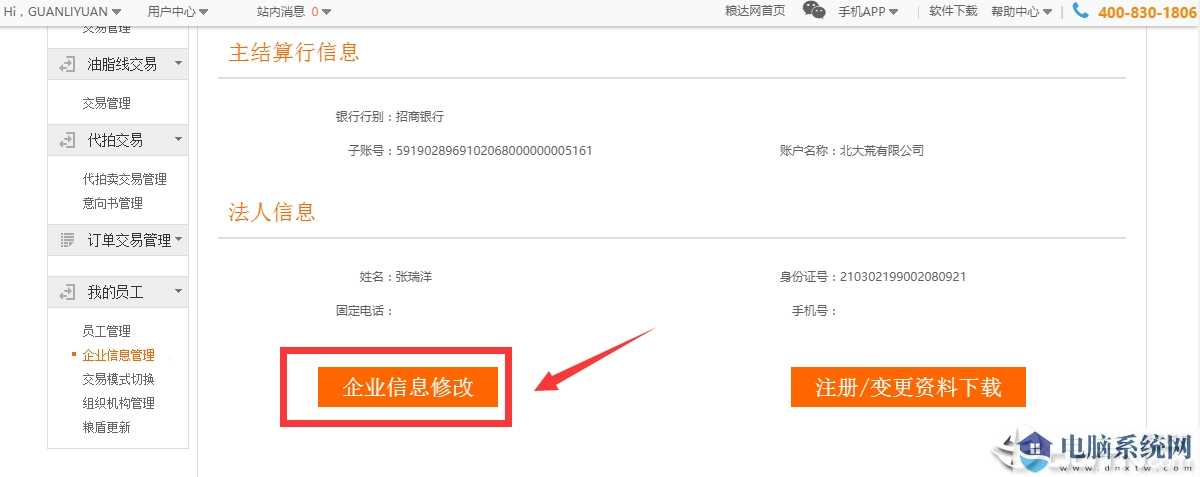
Task: Open 软件下载 link
Action: tap(953, 11)
